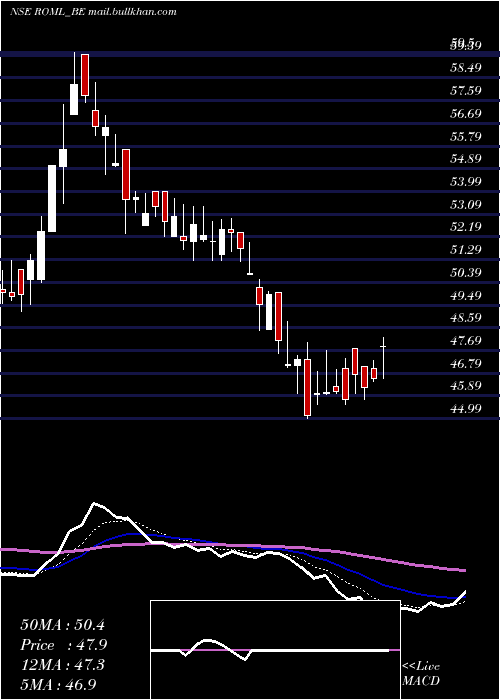500x700 pixels.
Task: Click the 46.79 price axis label
Action: [466, 363]
